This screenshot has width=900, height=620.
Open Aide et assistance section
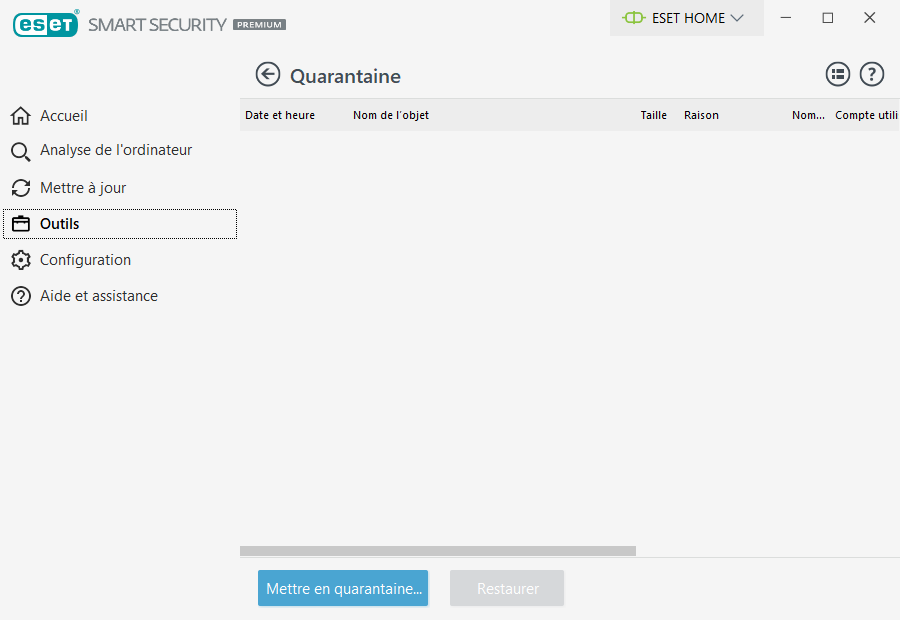(99, 296)
